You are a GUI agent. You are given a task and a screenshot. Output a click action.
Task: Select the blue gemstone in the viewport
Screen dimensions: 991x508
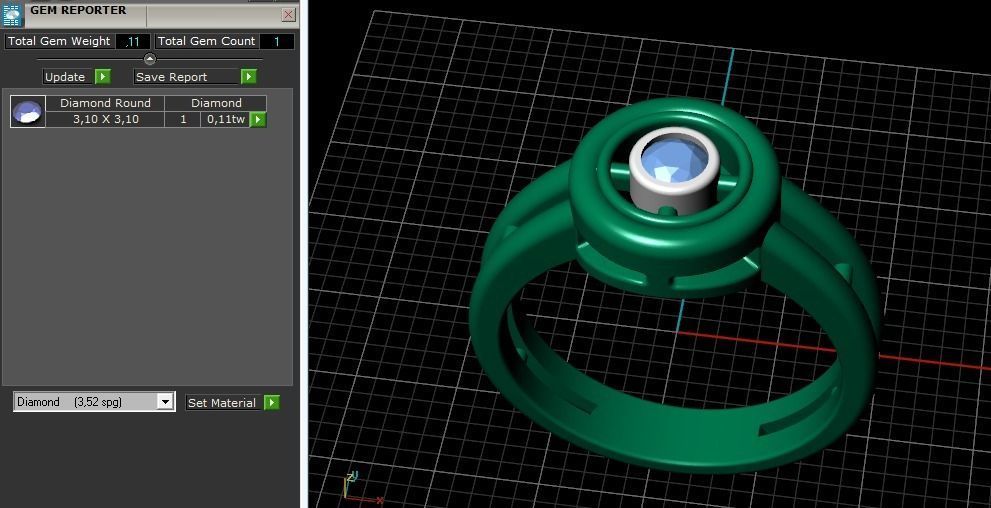point(674,160)
